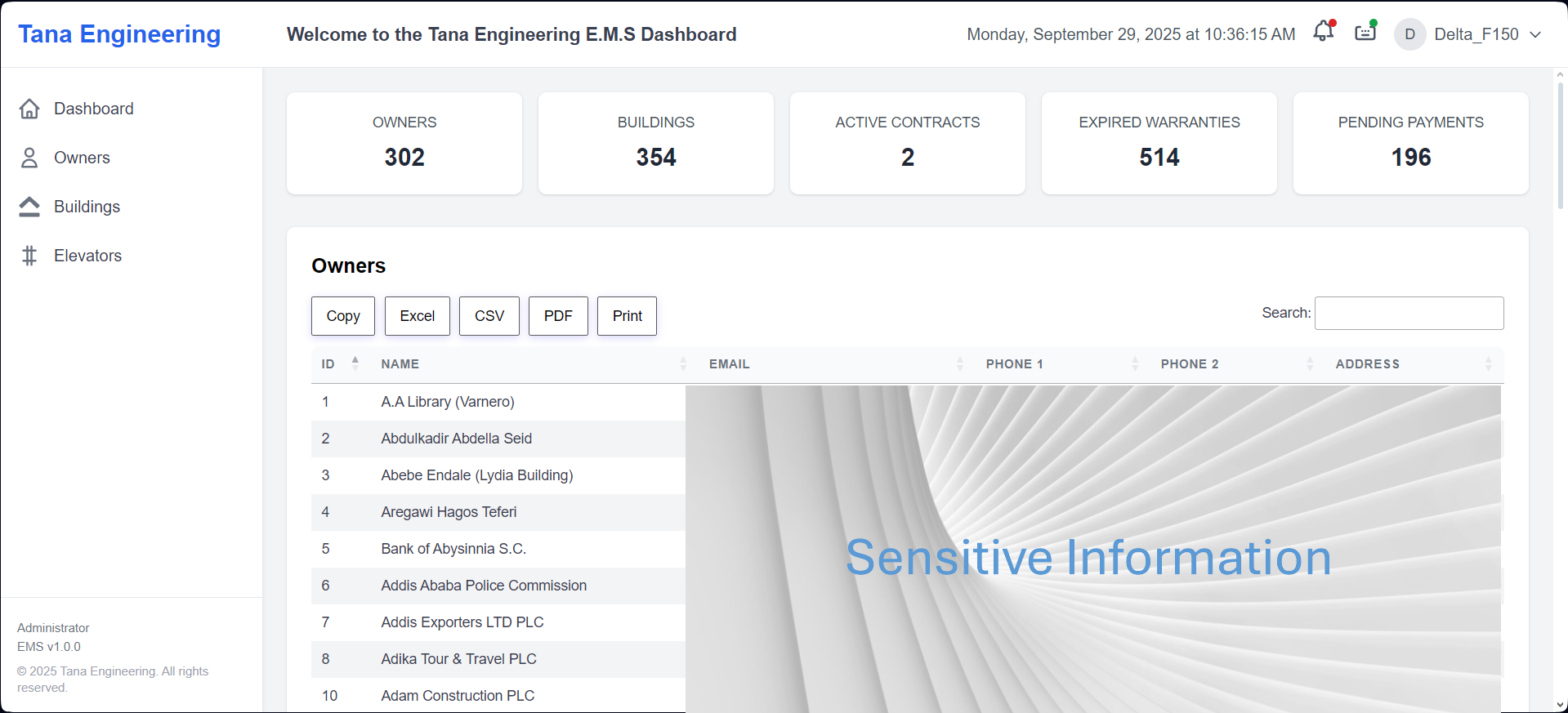
Task: Click the Owners table heading
Action: click(x=349, y=266)
